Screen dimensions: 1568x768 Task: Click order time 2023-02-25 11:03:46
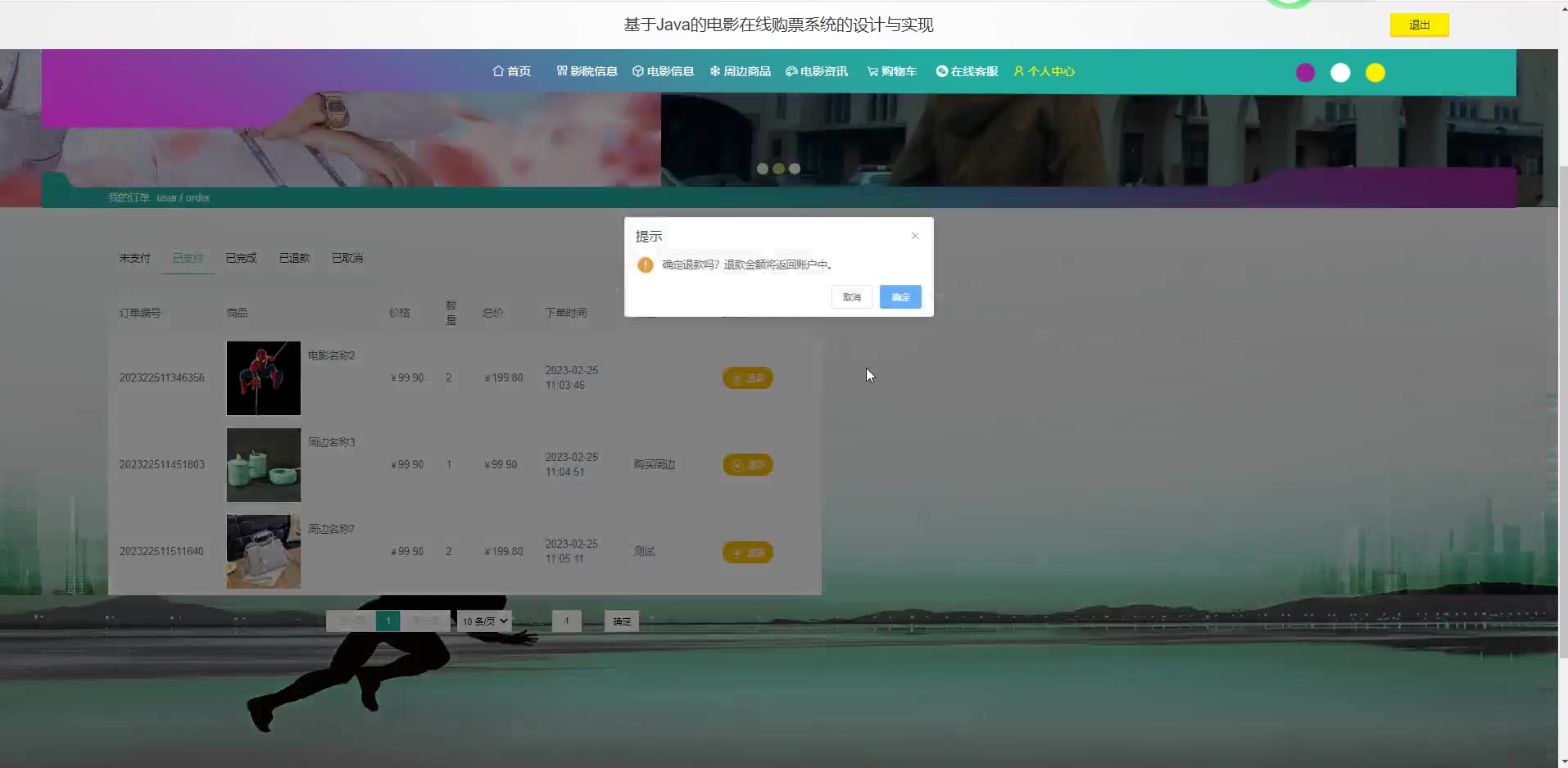coord(572,377)
